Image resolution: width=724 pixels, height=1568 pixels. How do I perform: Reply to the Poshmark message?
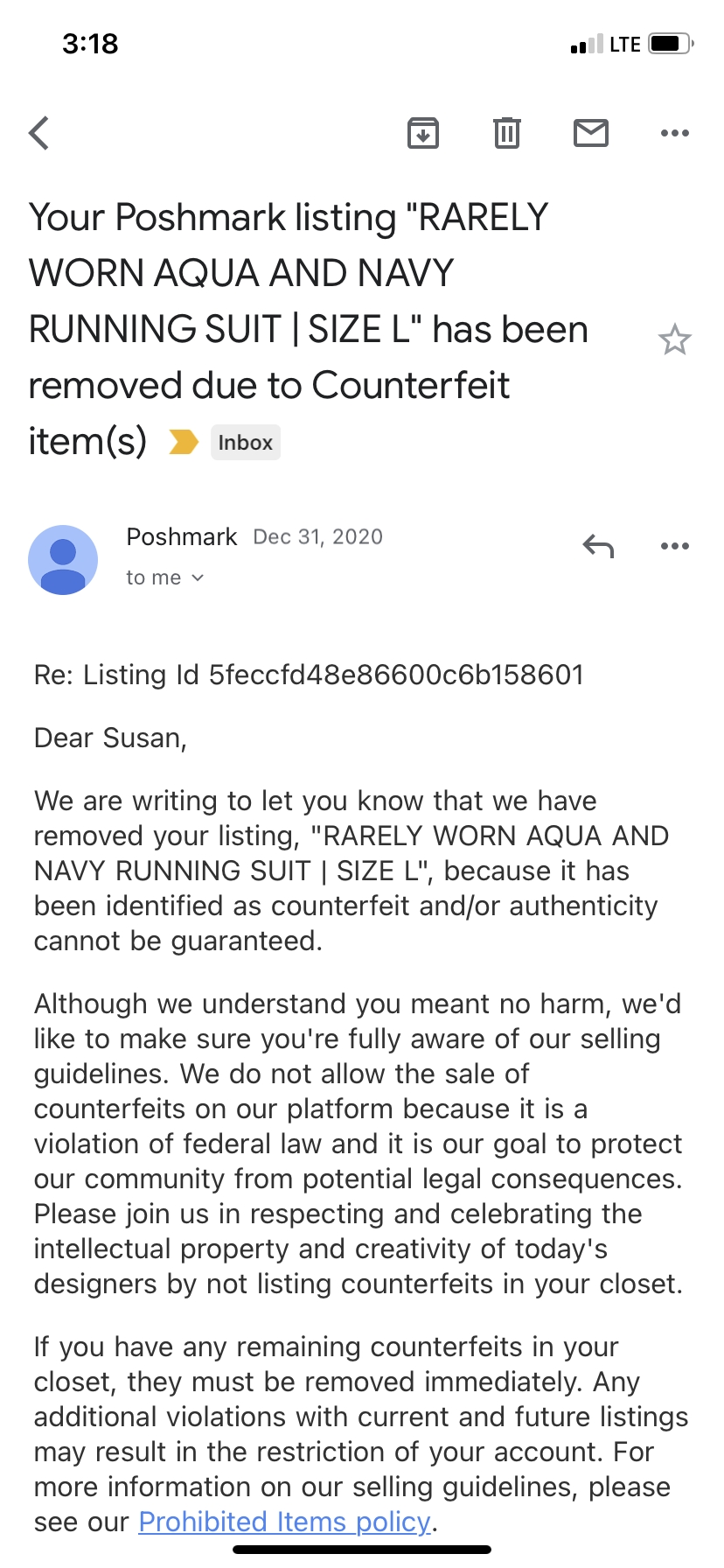598,545
